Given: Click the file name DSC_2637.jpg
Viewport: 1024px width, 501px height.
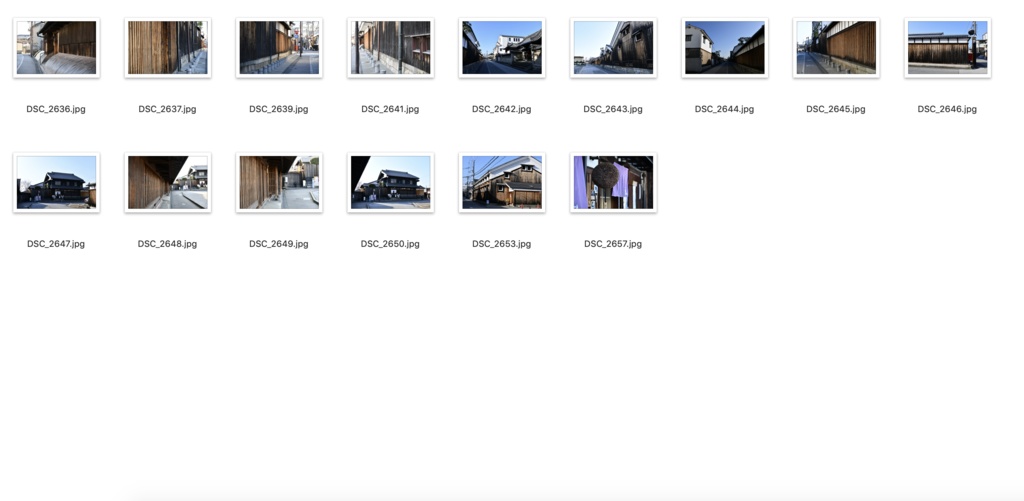Looking at the screenshot, I should coord(167,109).
